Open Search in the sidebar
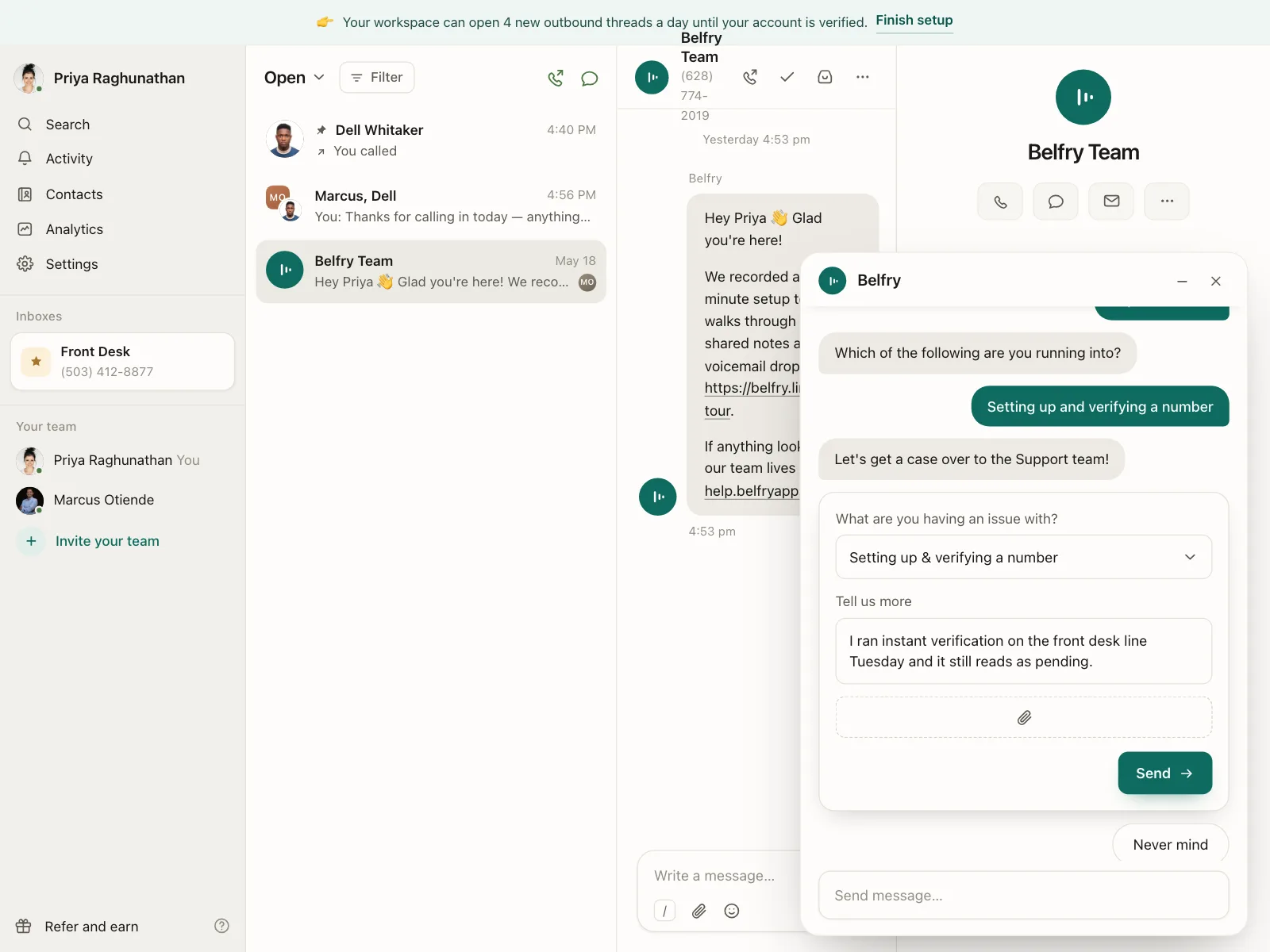 (x=67, y=125)
